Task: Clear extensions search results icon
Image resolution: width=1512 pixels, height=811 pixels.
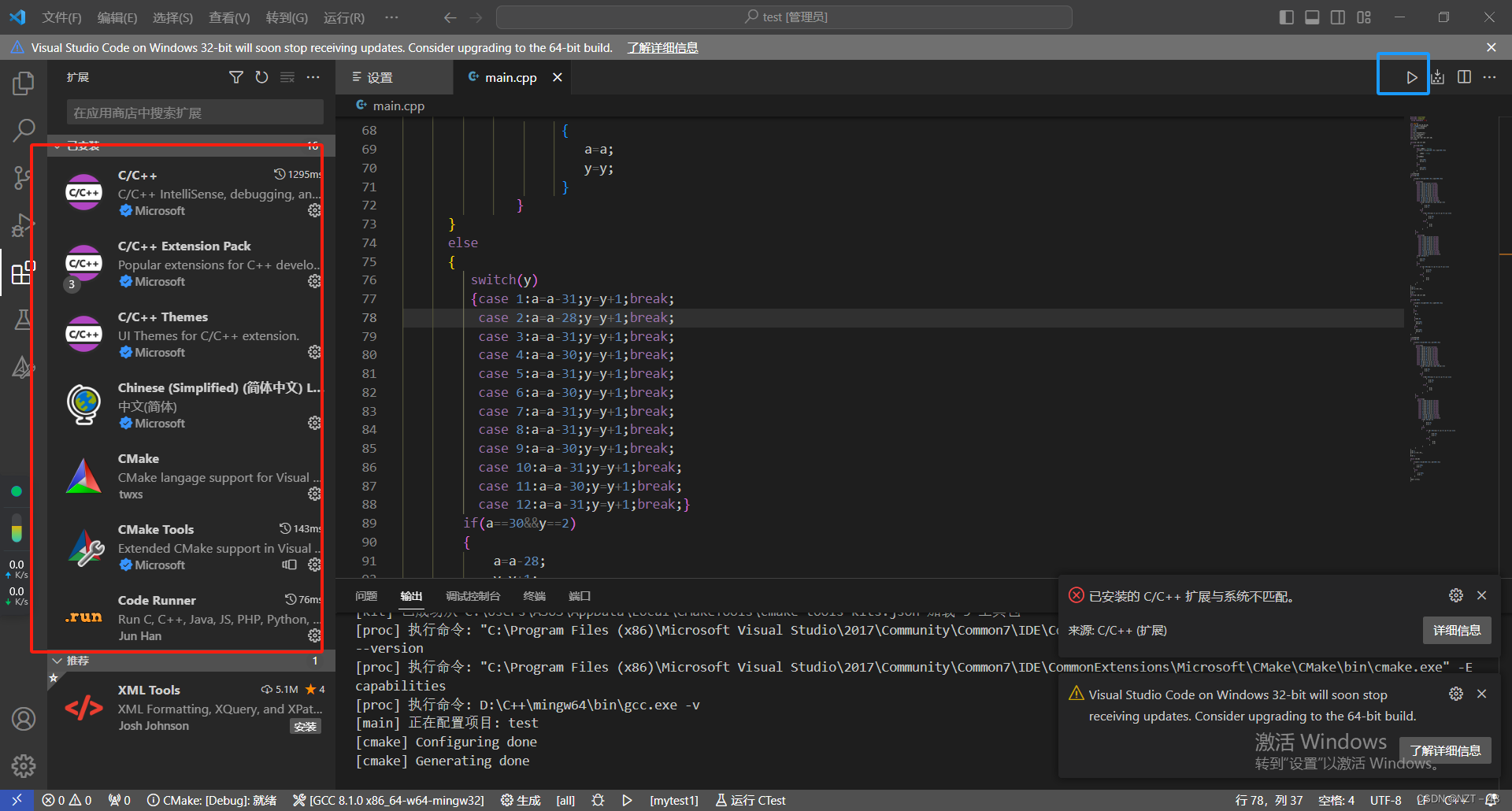Action: [287, 77]
